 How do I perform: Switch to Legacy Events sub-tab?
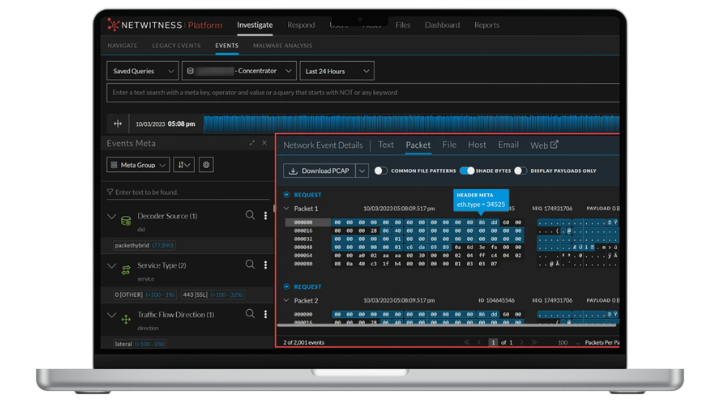click(176, 45)
